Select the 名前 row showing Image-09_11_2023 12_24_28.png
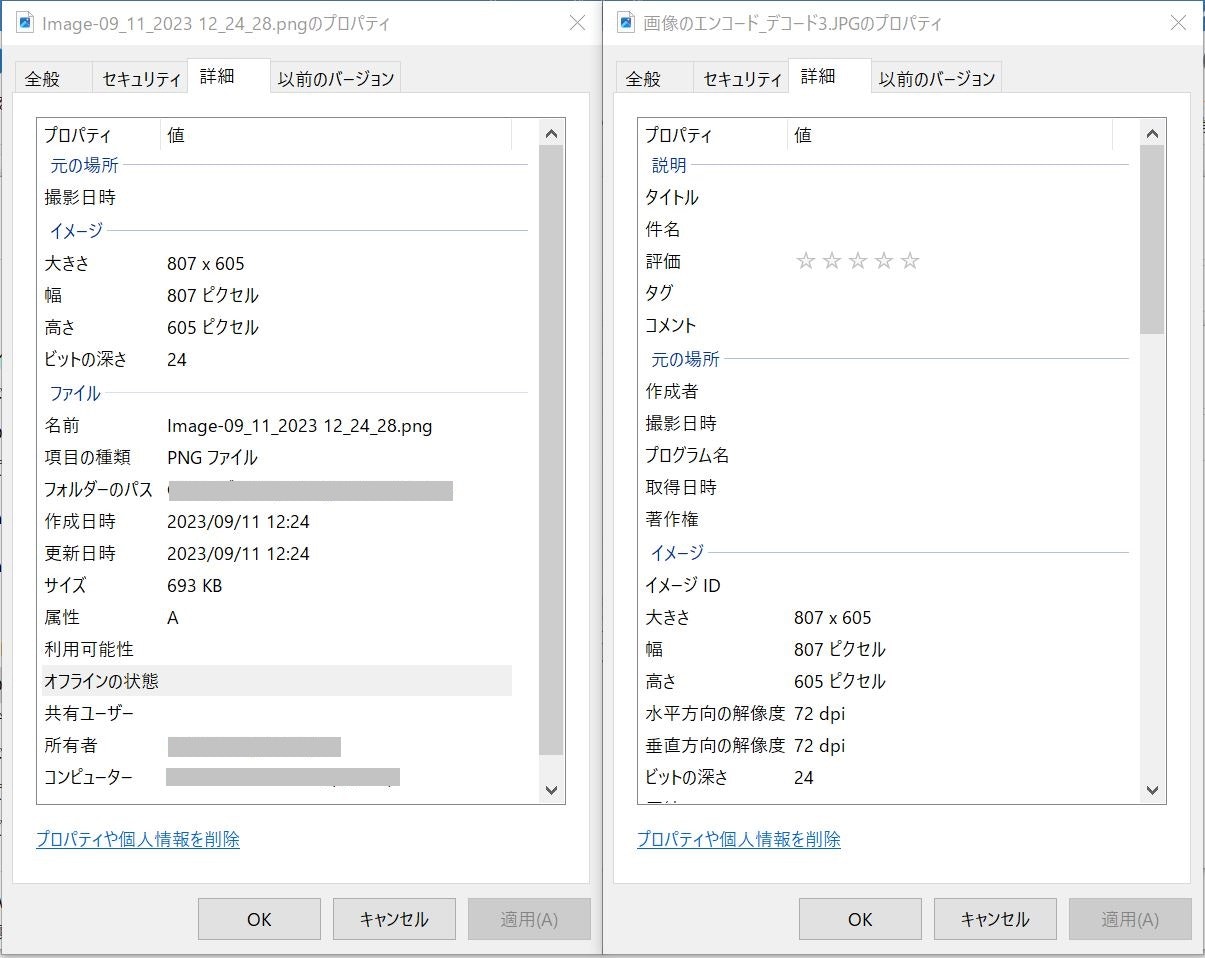This screenshot has height=958, width=1205. pyautogui.click(x=275, y=425)
